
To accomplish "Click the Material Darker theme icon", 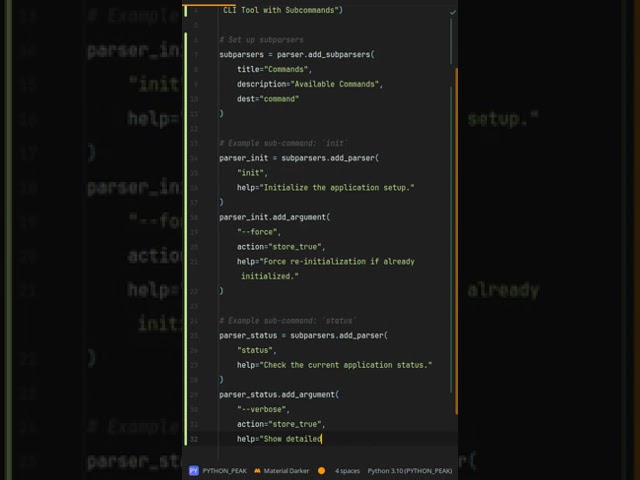I will (x=257, y=471).
